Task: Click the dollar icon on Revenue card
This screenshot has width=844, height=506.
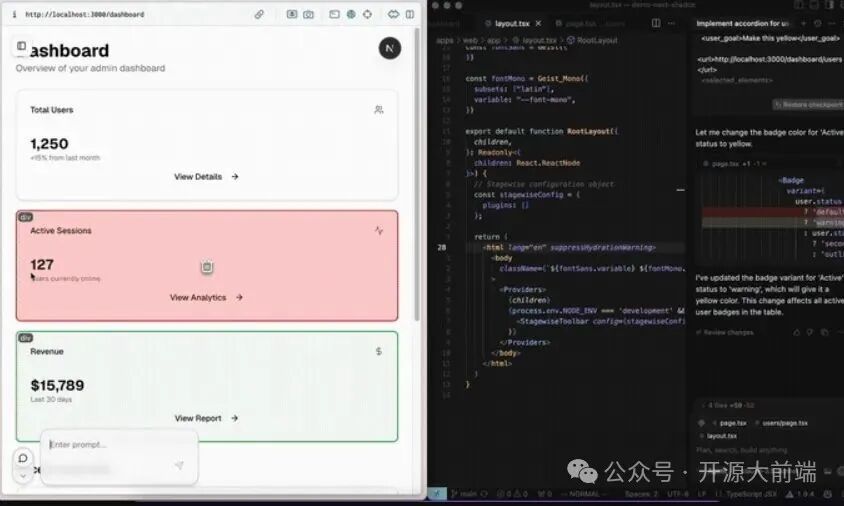Action: pos(379,352)
